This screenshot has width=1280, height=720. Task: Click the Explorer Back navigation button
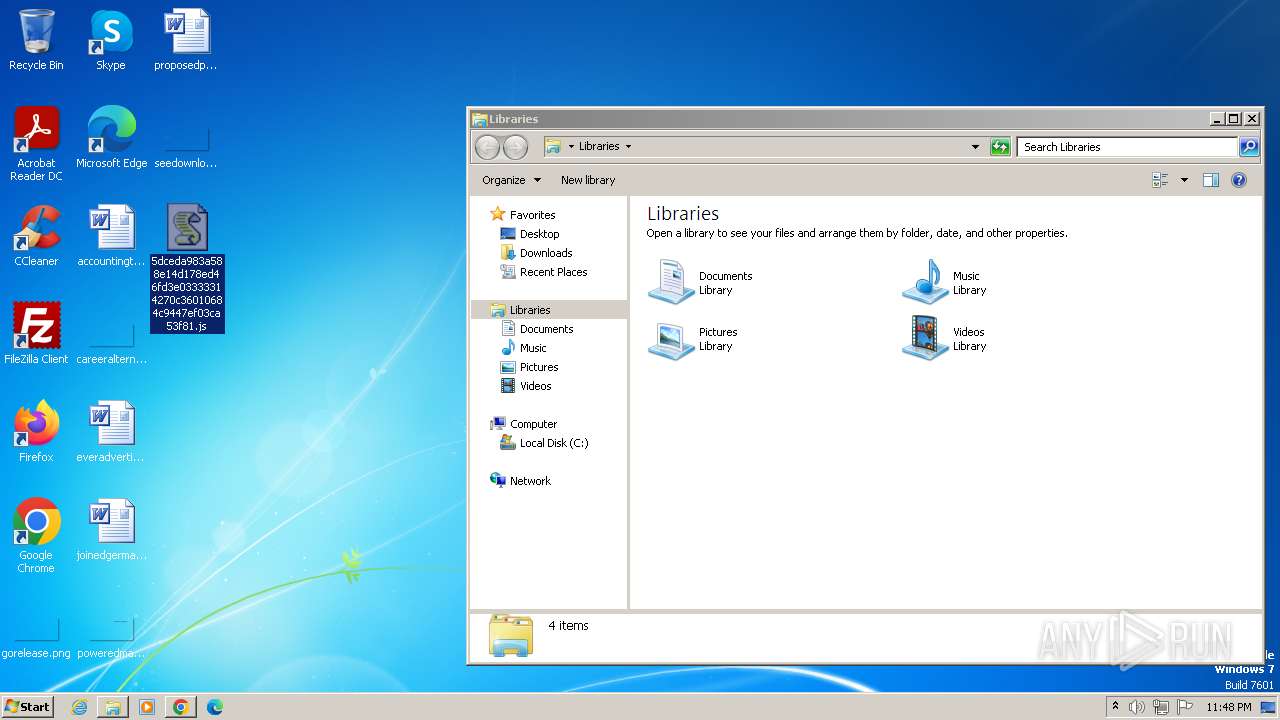[487, 147]
